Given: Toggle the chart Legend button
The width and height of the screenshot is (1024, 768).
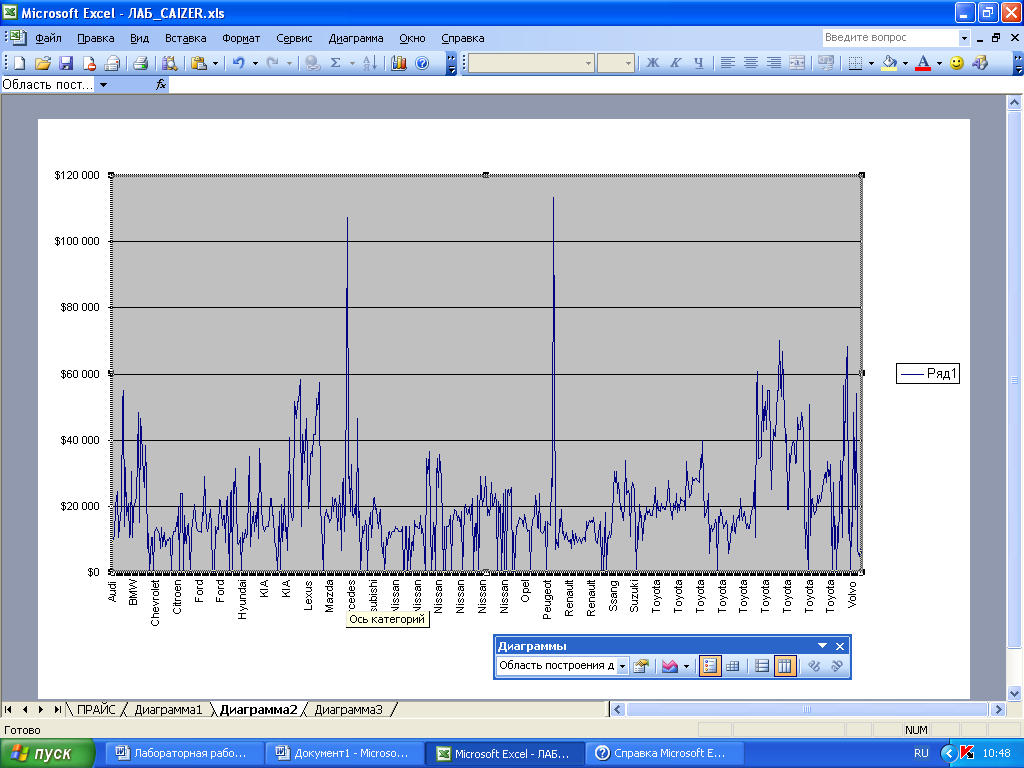Looking at the screenshot, I should pyautogui.click(x=710, y=665).
